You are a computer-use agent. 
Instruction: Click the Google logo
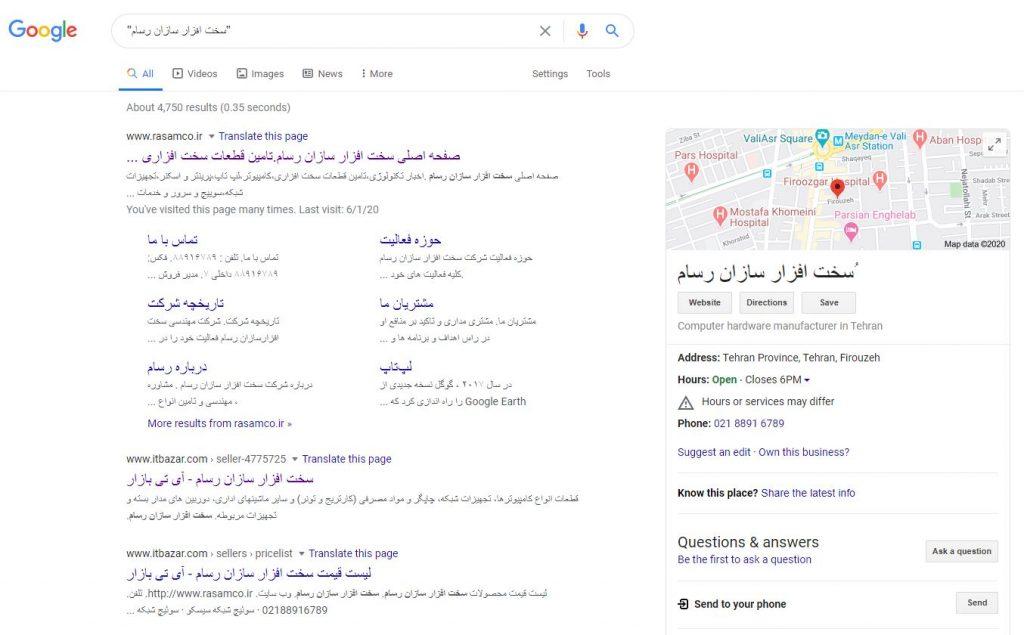click(x=43, y=30)
